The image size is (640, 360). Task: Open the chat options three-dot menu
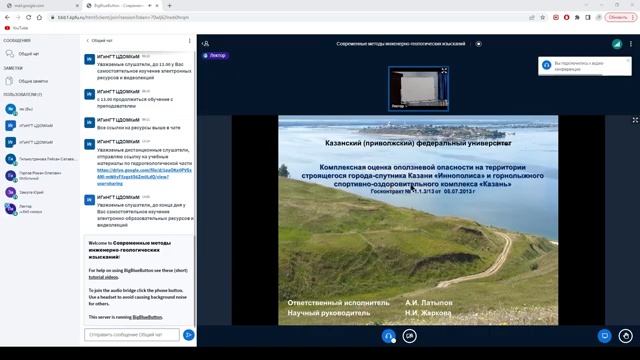point(189,41)
